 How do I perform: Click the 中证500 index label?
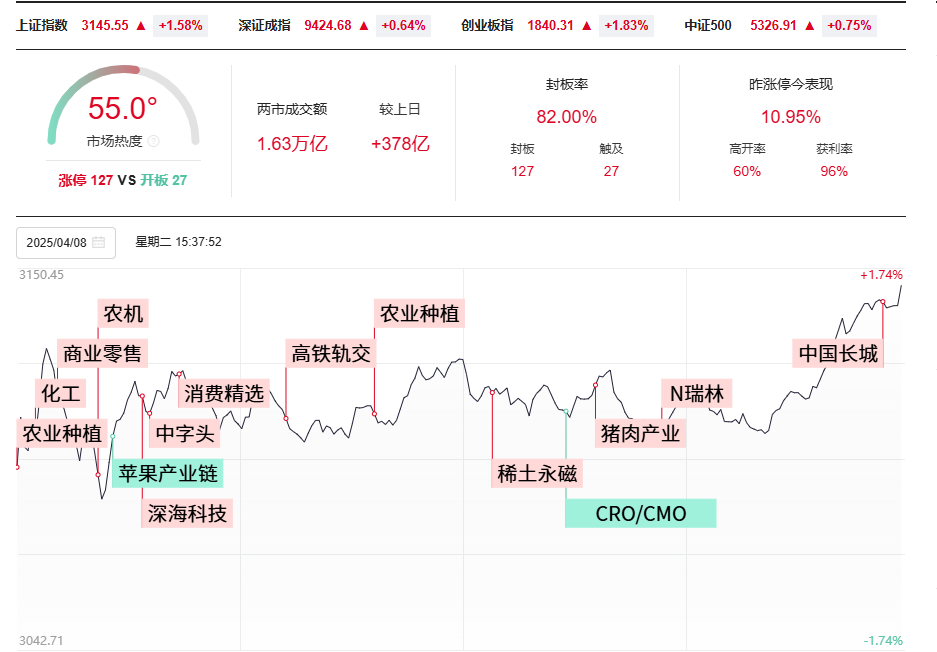[708, 25]
